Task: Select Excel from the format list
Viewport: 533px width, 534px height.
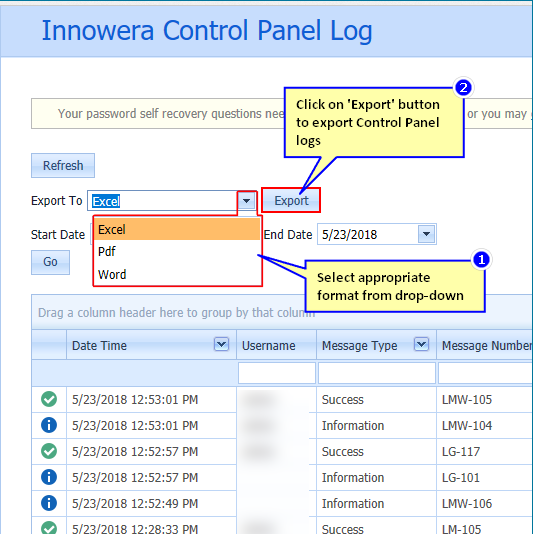Action: pyautogui.click(x=177, y=230)
